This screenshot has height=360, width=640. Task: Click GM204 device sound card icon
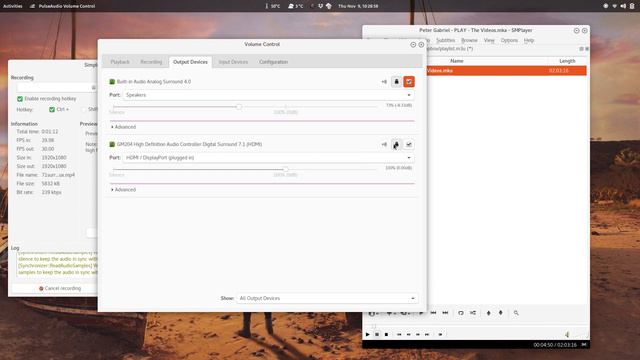coord(112,144)
